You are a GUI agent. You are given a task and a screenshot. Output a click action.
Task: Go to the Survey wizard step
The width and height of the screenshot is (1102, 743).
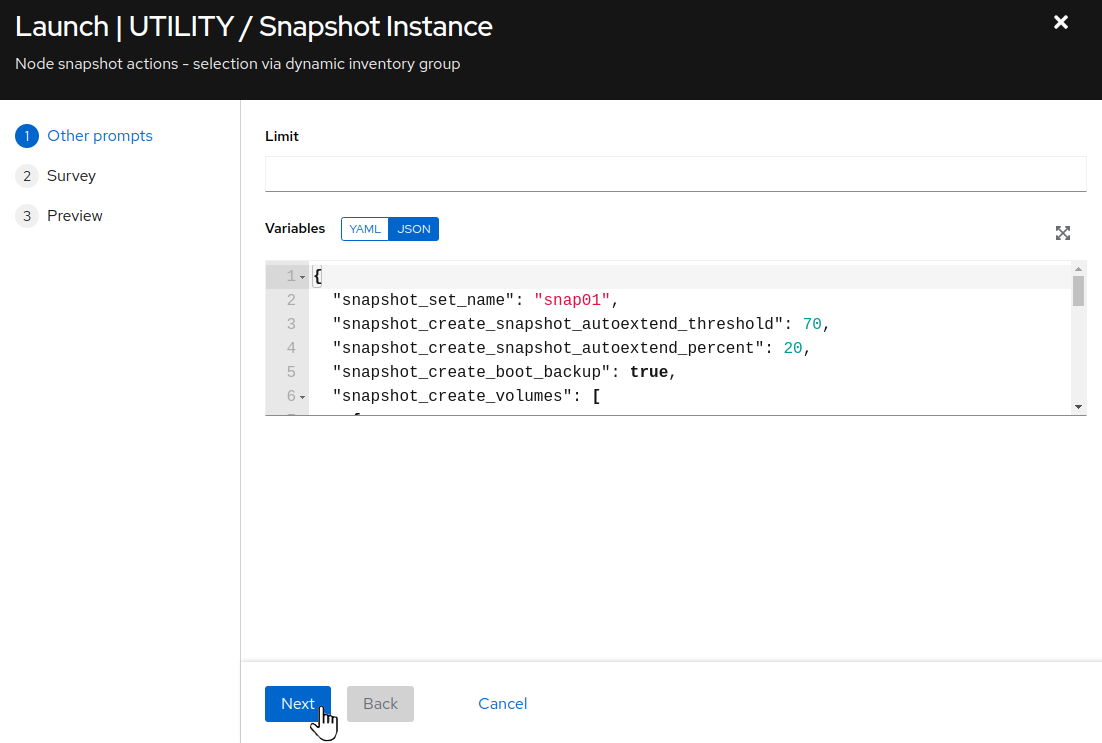pyautogui.click(x=71, y=176)
